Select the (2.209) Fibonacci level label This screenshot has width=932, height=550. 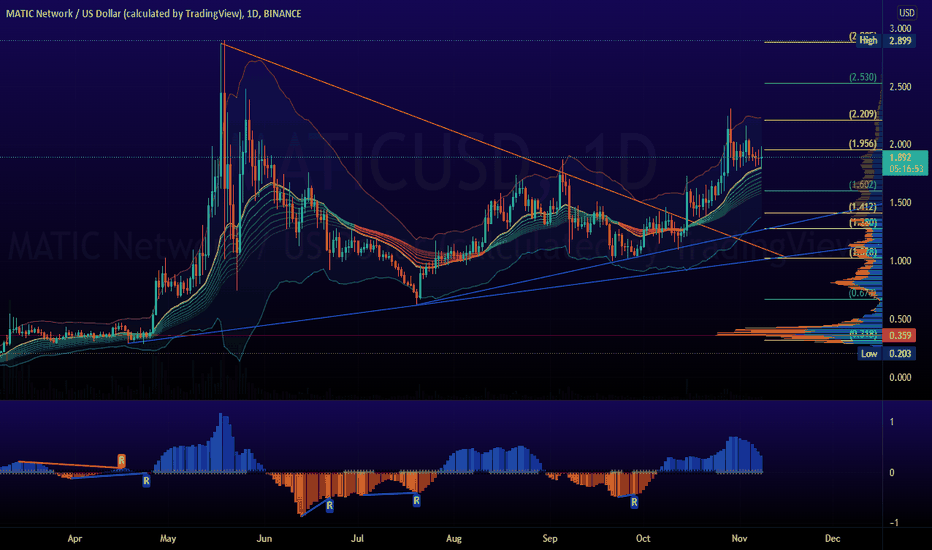coord(862,114)
